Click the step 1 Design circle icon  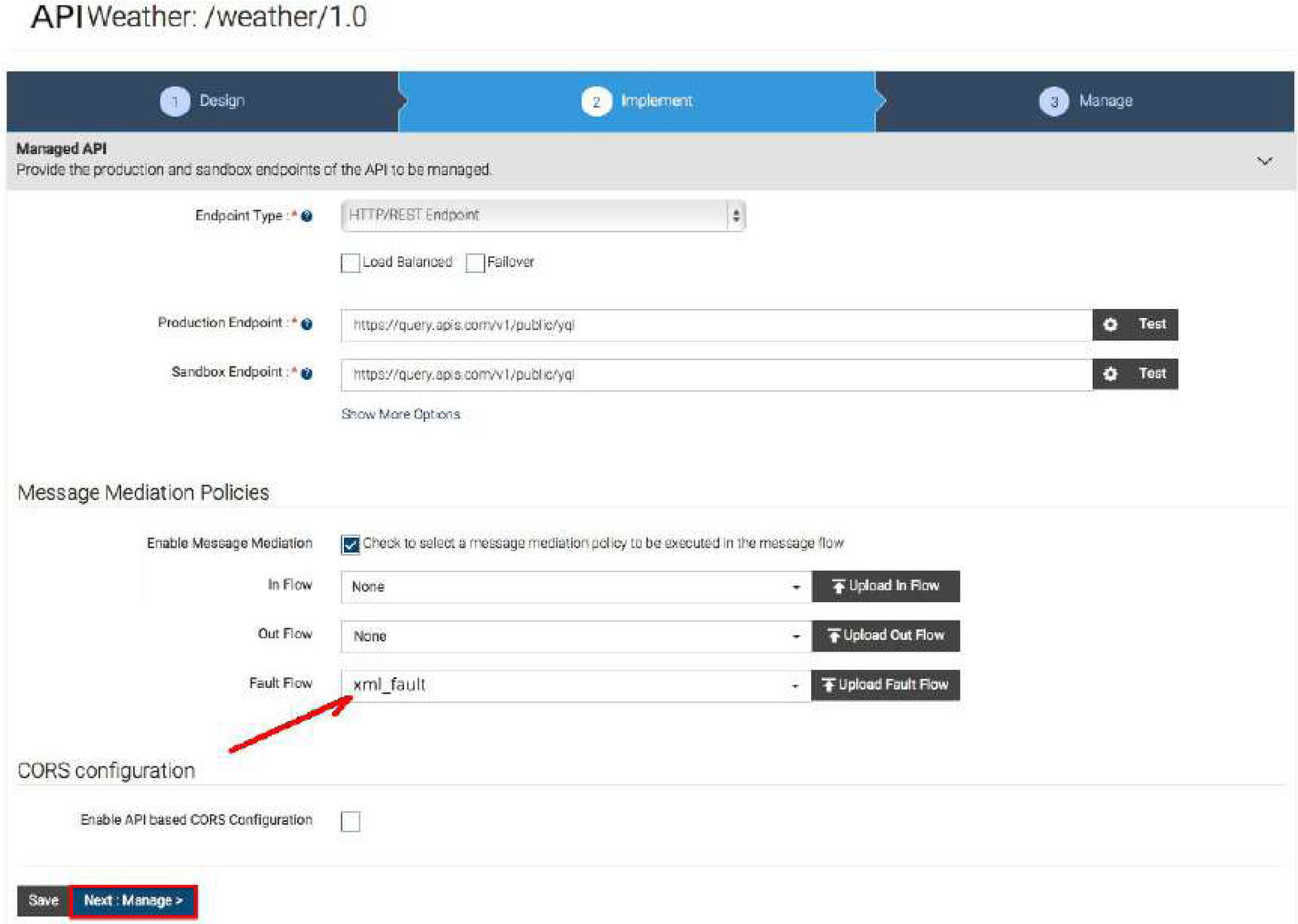tap(174, 101)
